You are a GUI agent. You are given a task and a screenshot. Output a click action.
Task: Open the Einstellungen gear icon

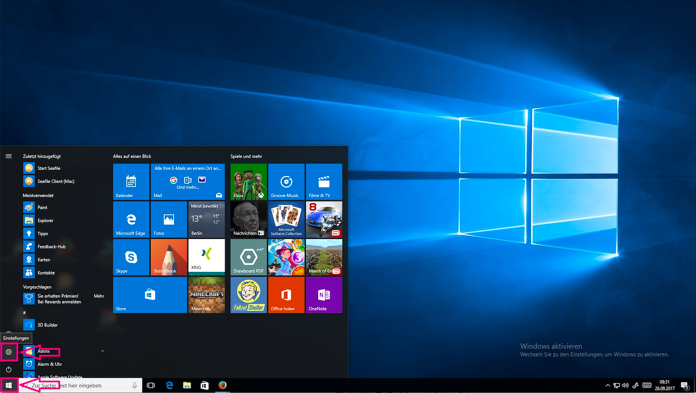[x=8, y=352]
